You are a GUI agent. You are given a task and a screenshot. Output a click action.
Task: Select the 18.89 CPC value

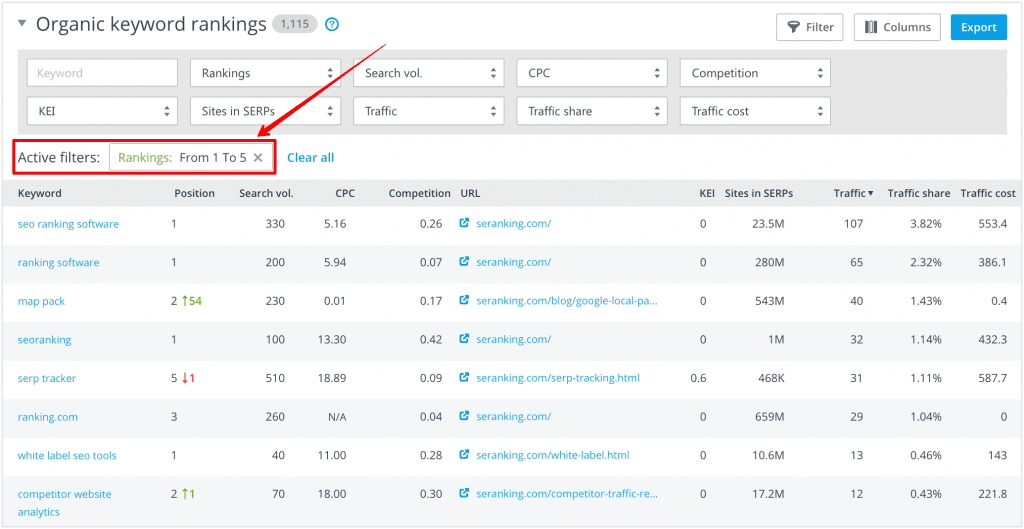click(332, 378)
